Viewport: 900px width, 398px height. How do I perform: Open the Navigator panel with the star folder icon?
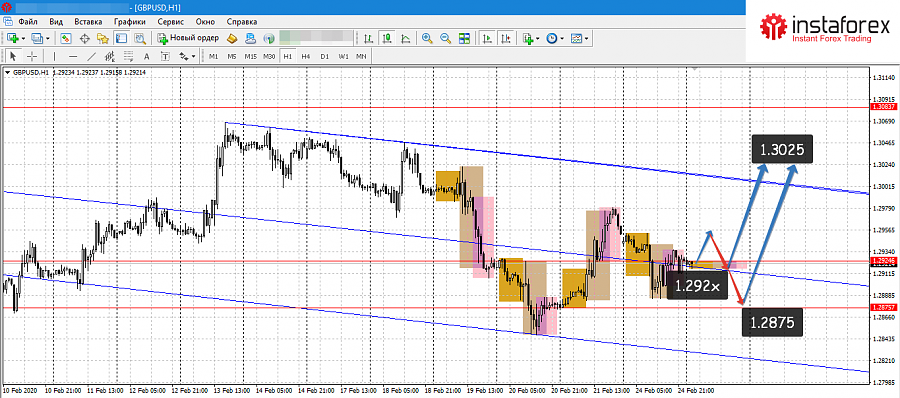coord(103,38)
